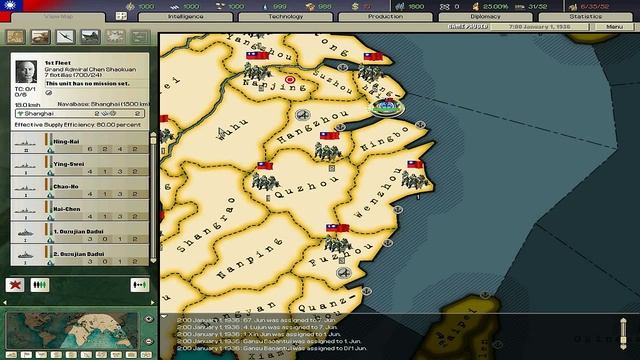Select the 2. Ouzujian Dadui row
This screenshot has width=640, height=360.
80,255
